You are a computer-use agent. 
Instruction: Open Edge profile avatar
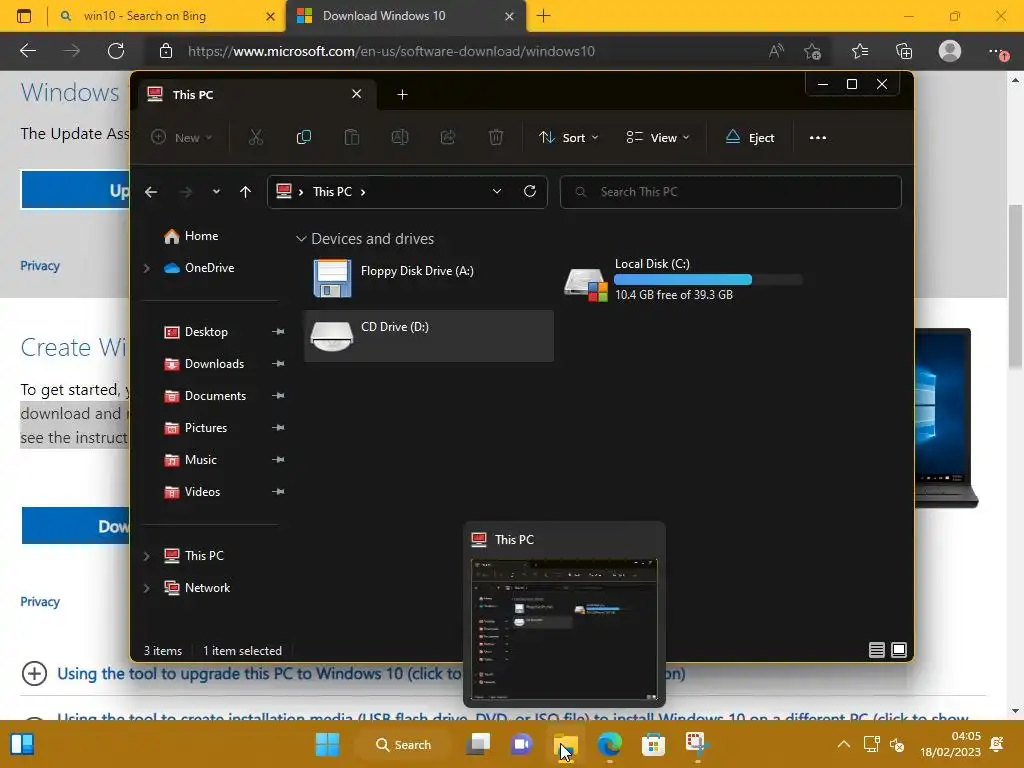click(x=950, y=51)
